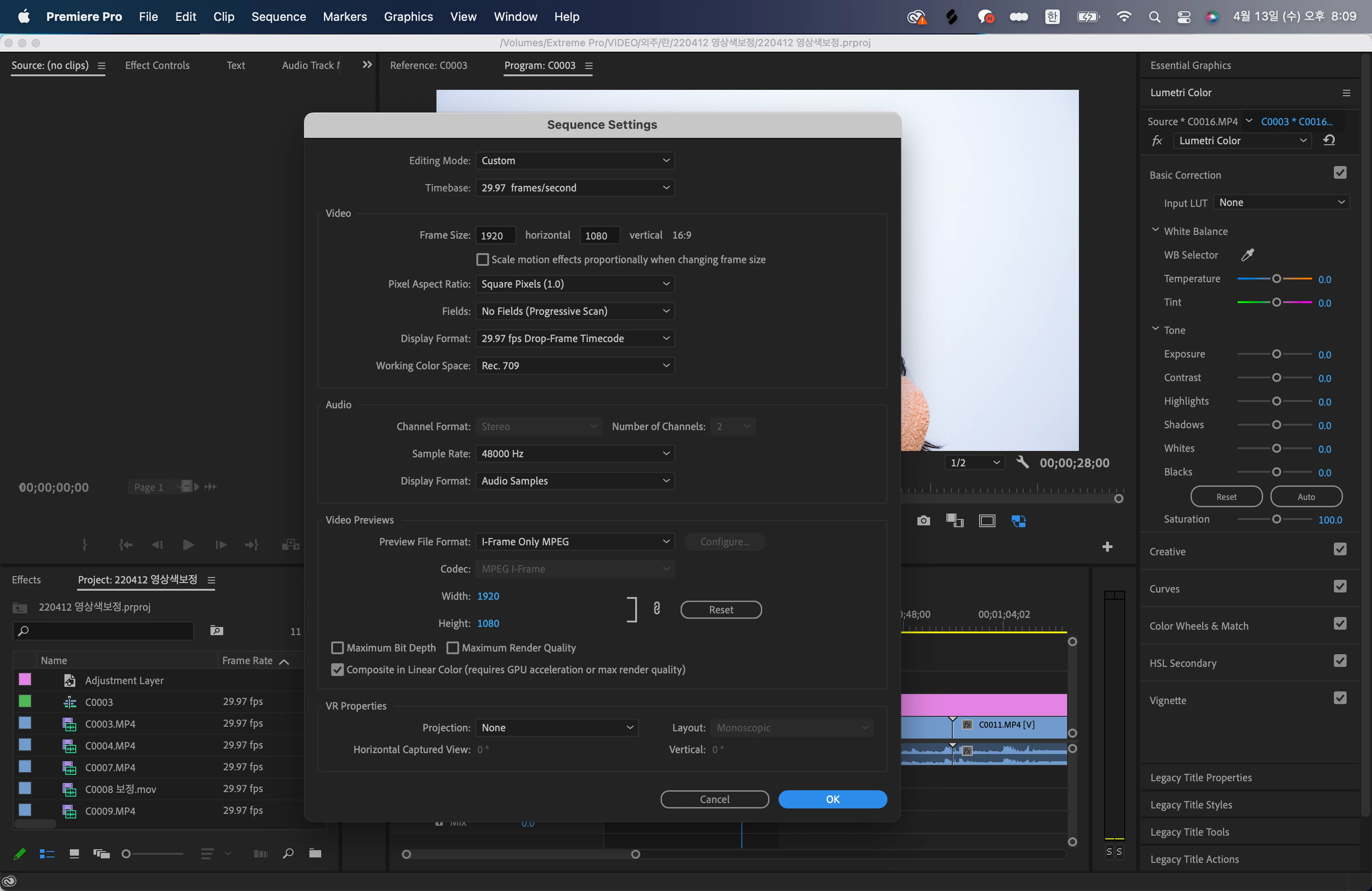The image size is (1372, 891).
Task: Click OK to confirm Sequence Settings
Action: point(832,799)
